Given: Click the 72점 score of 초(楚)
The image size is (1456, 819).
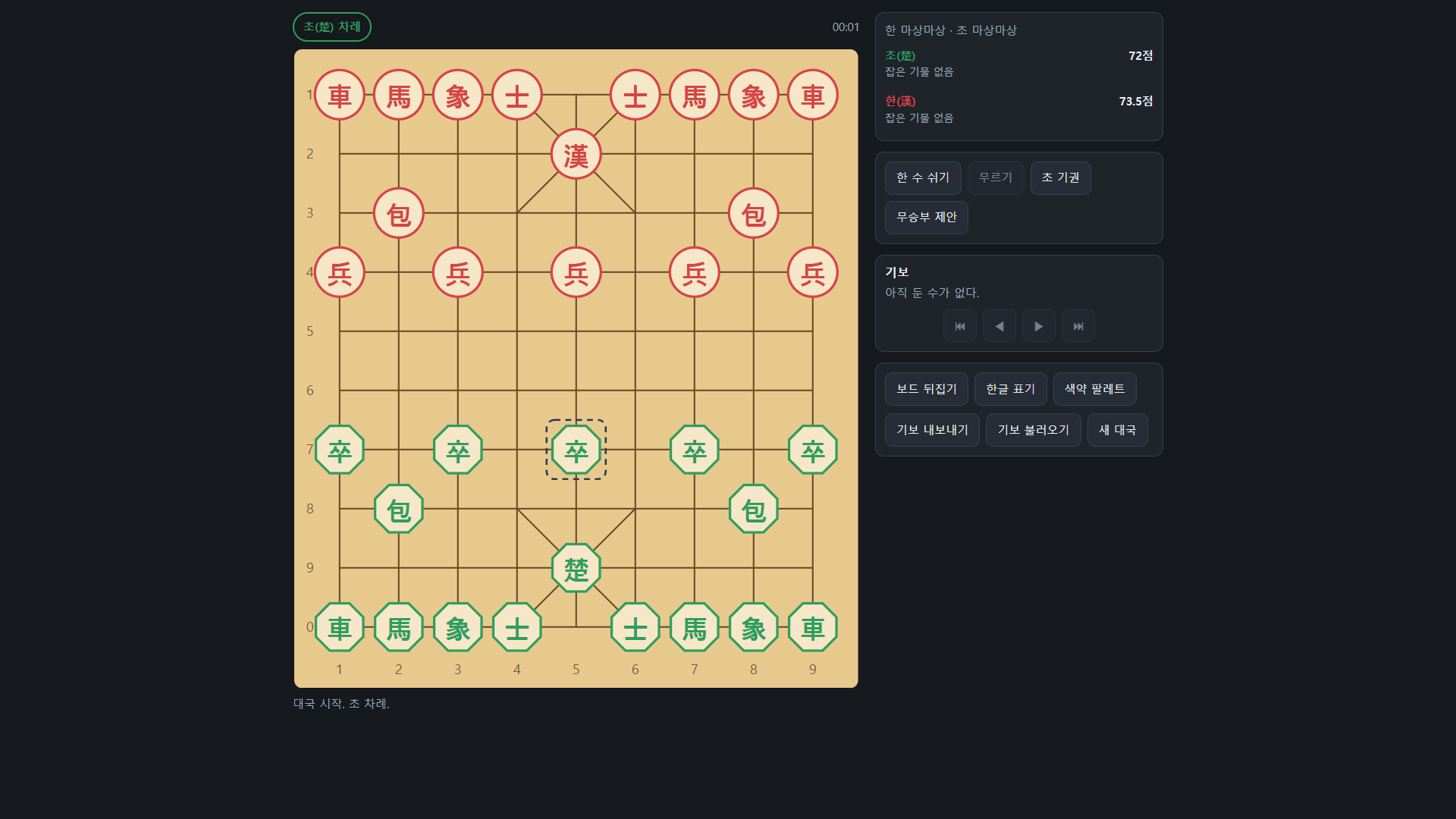Looking at the screenshot, I should point(1140,56).
